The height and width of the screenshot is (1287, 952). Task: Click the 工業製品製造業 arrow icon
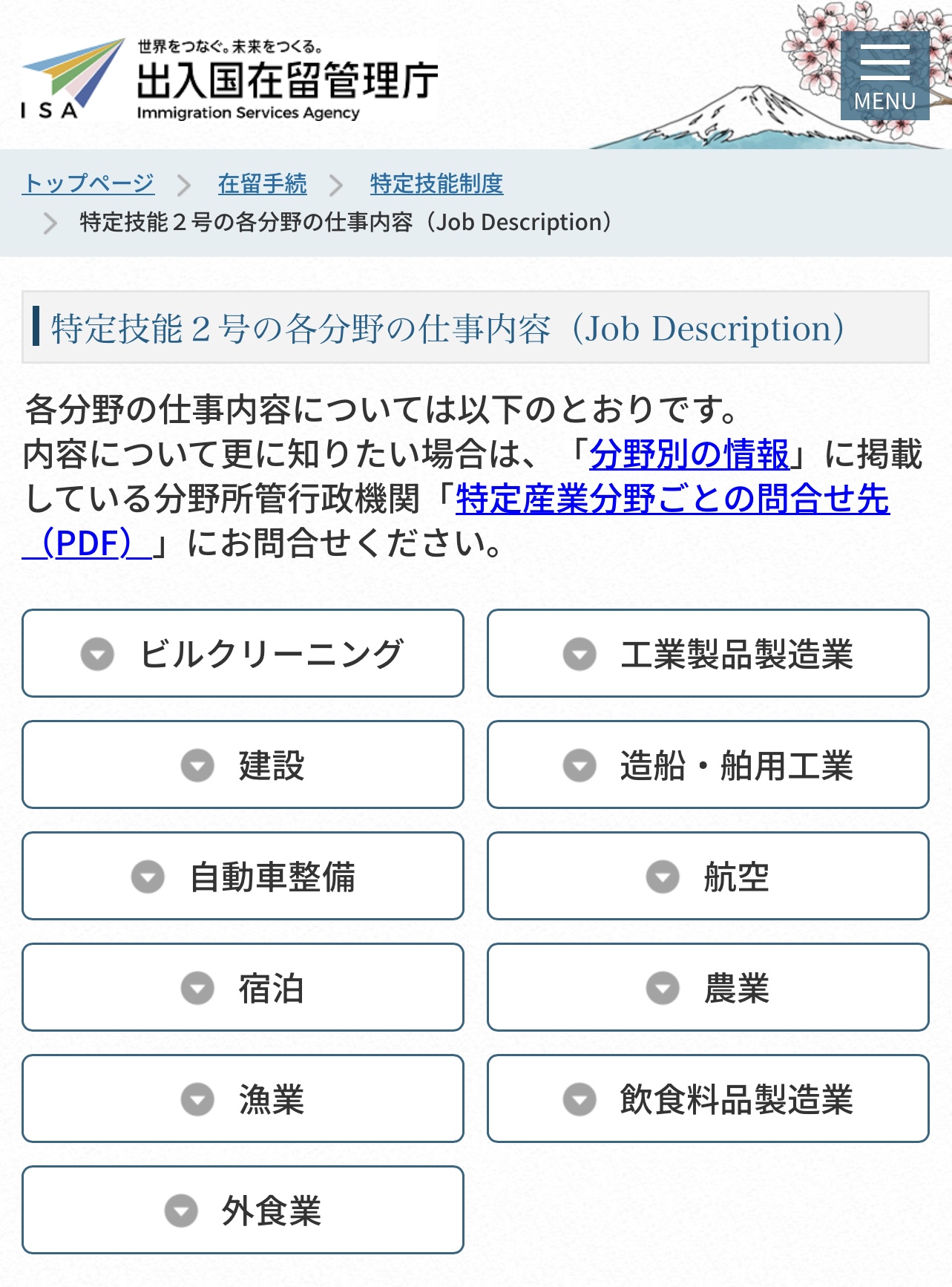click(580, 654)
